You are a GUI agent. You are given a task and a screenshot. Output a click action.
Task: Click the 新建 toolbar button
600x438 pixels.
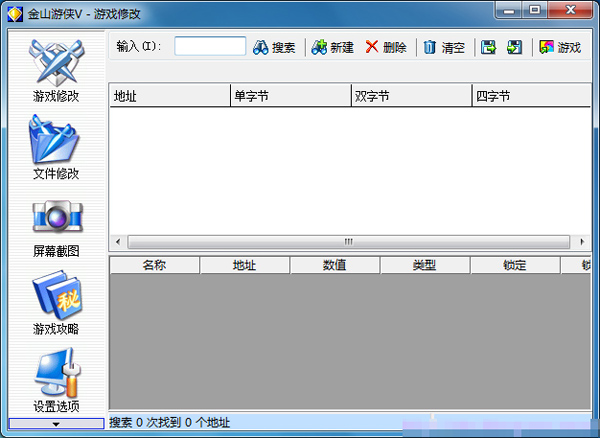click(333, 47)
